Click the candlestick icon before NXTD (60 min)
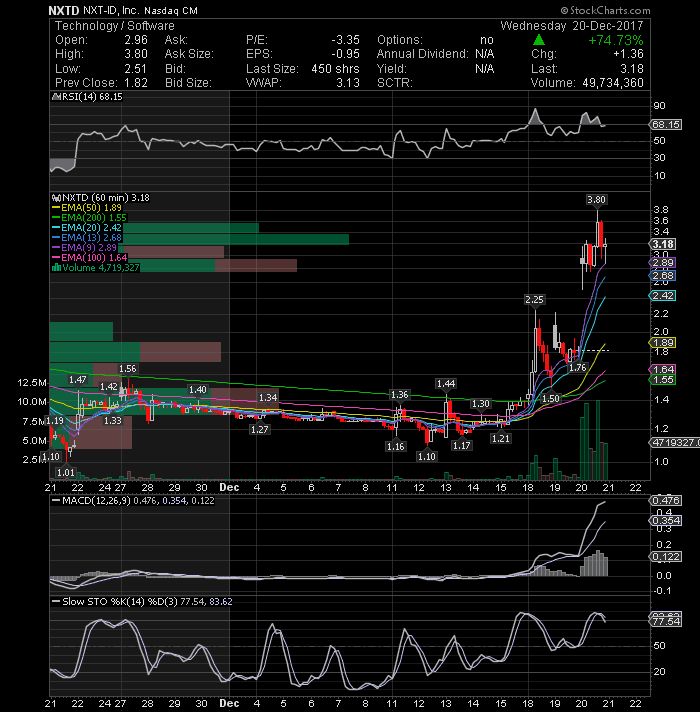700x712 pixels. point(56,198)
